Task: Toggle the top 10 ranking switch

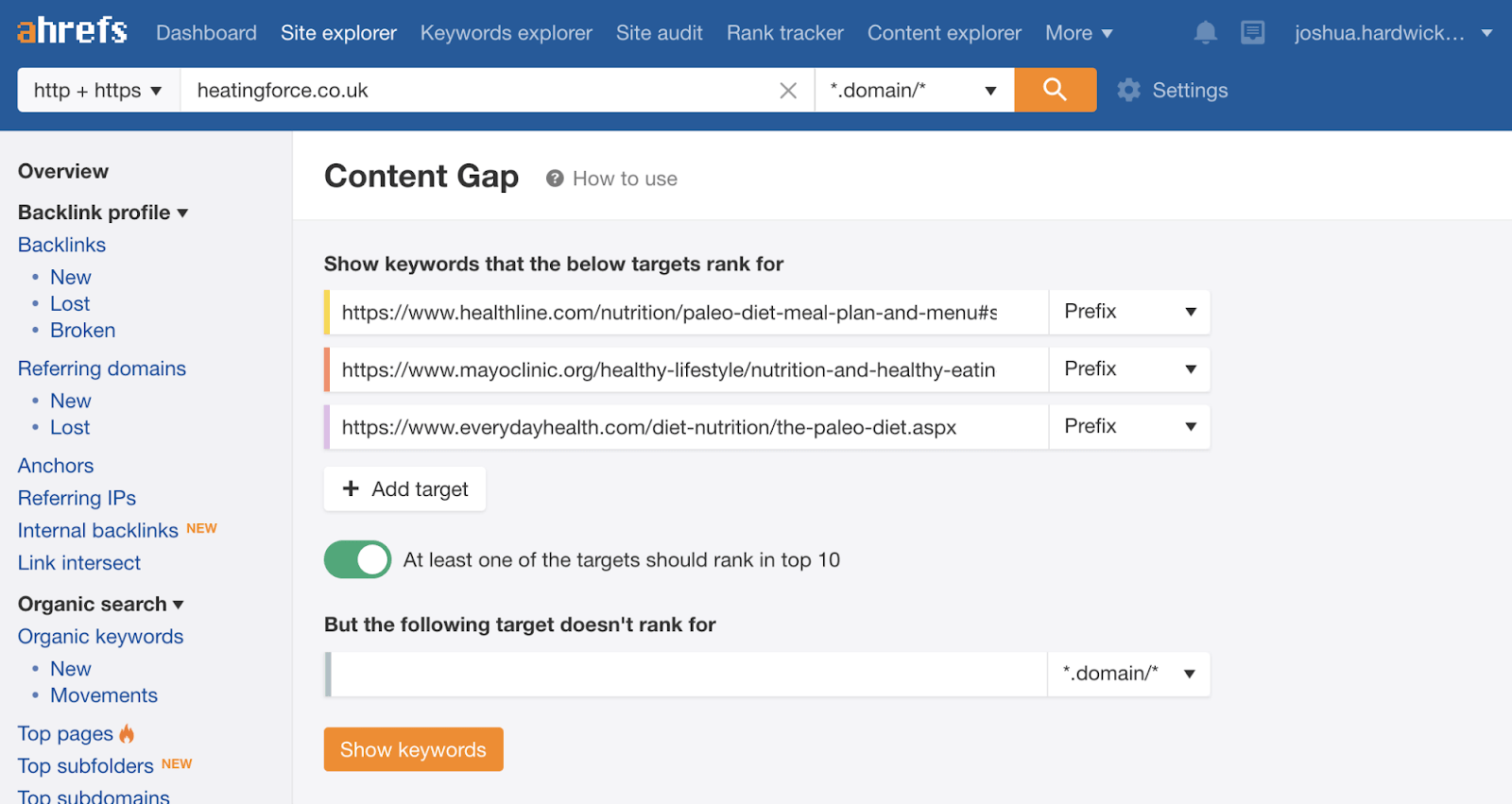Action: pos(357,559)
